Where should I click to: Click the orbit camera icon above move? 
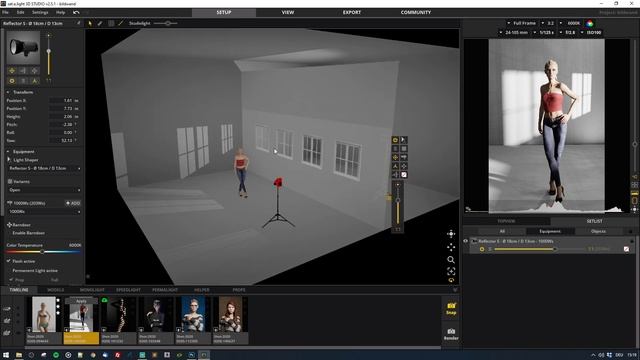[451, 234]
